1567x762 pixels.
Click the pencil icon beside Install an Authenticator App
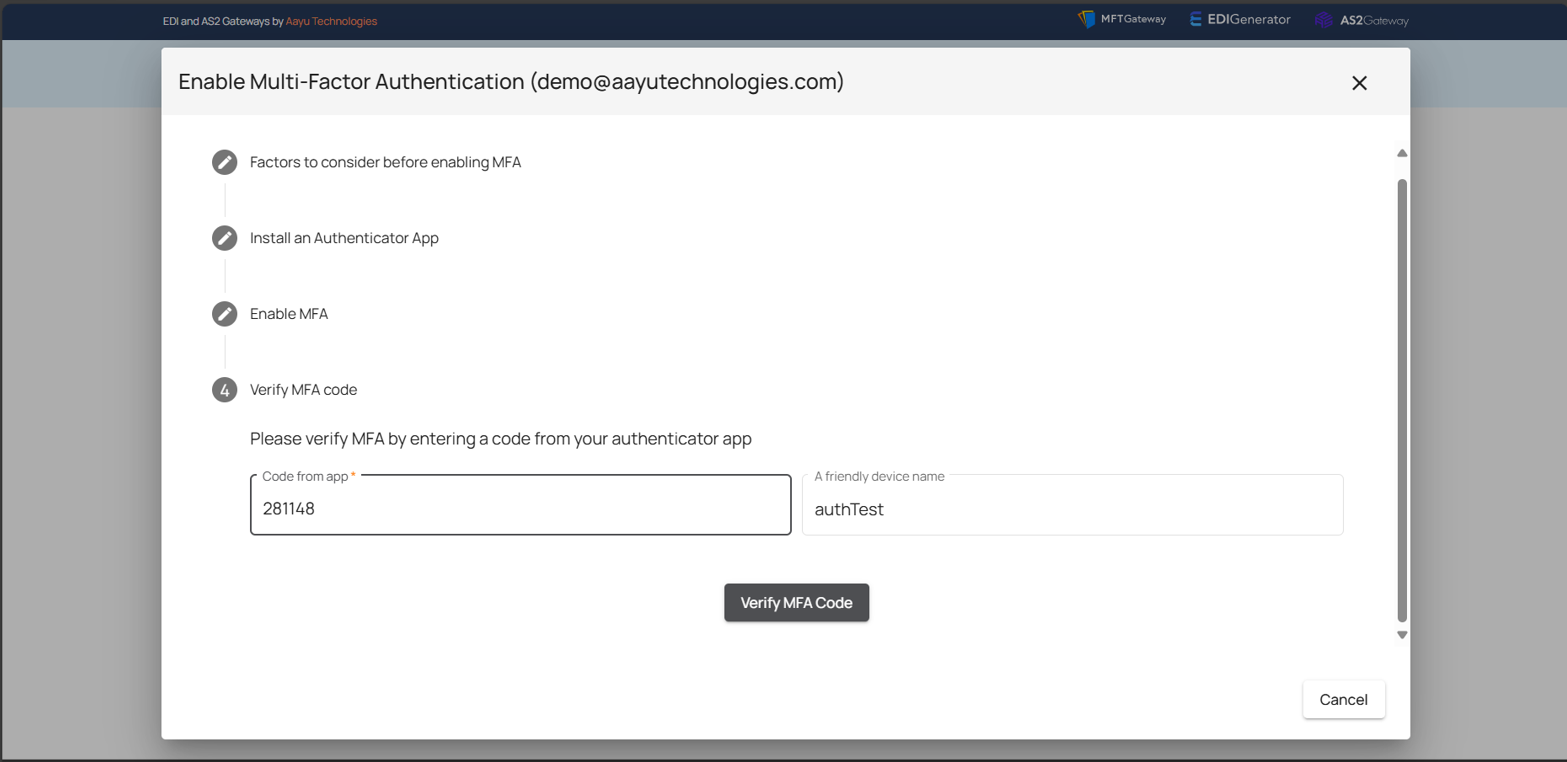coord(224,238)
